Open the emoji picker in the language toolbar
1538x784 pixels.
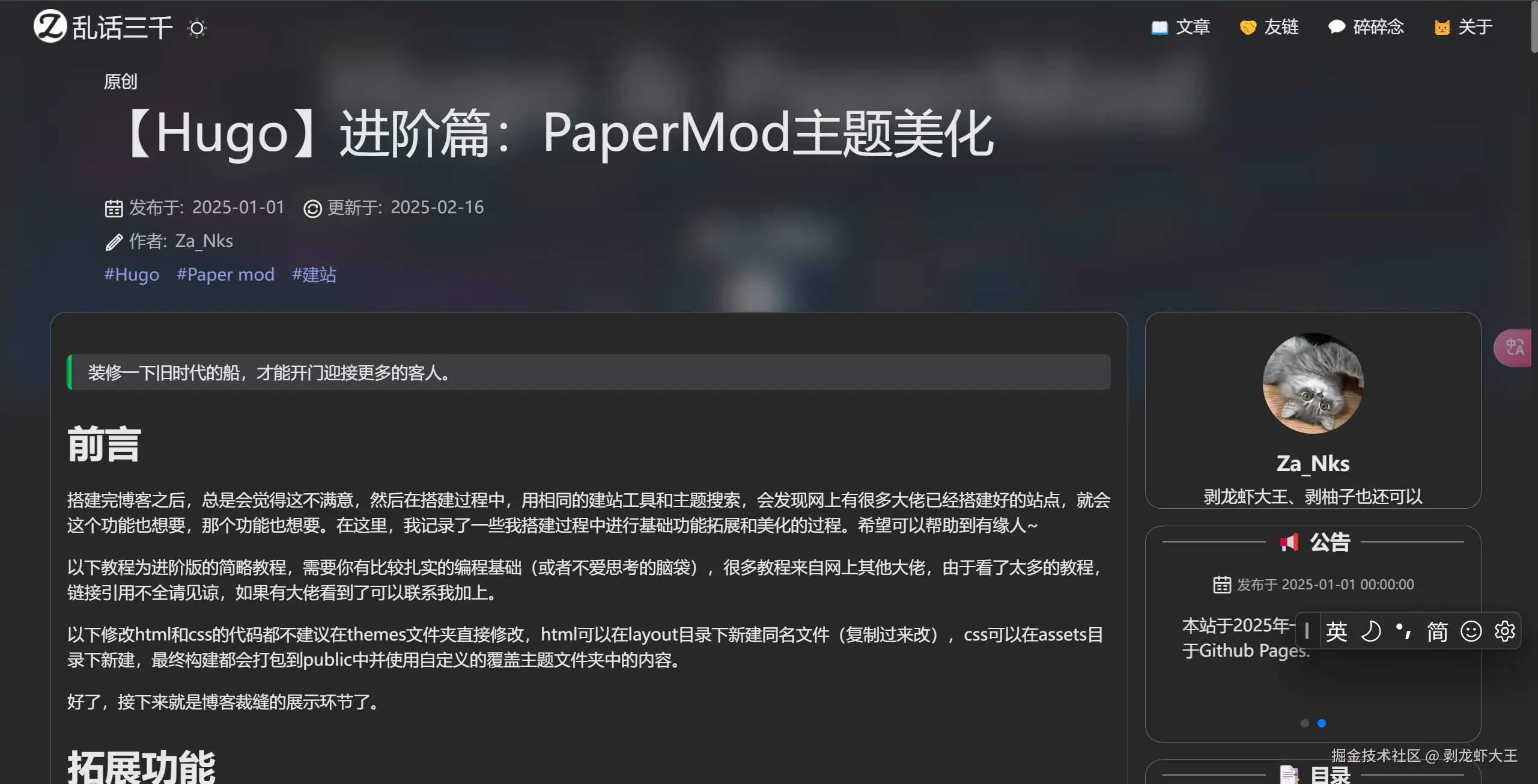pyautogui.click(x=1471, y=631)
